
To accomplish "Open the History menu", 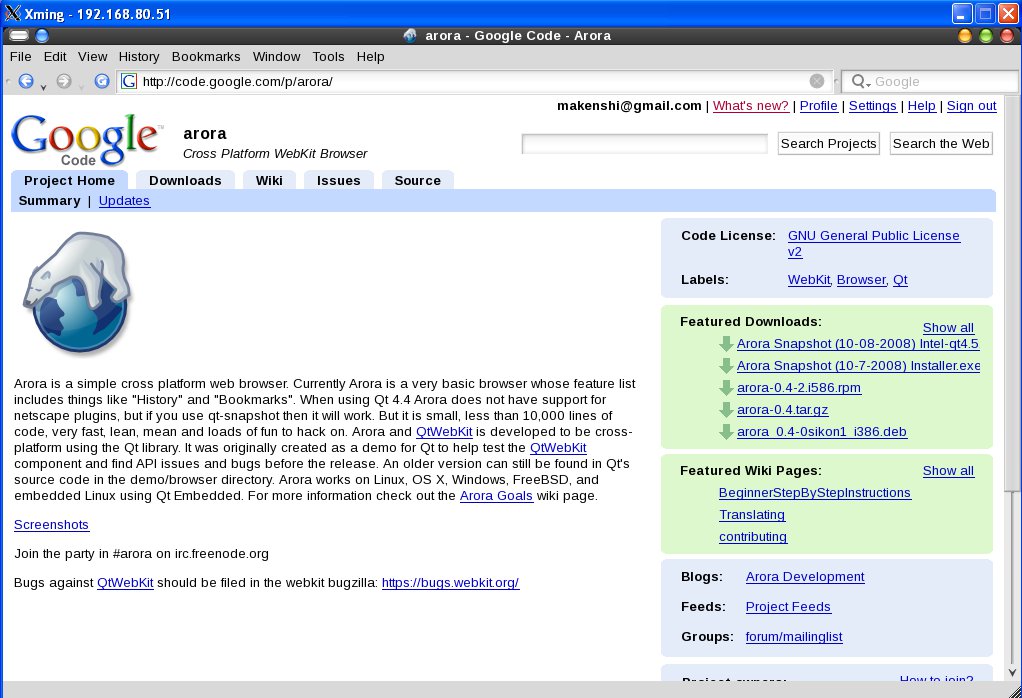I will tap(139, 57).
